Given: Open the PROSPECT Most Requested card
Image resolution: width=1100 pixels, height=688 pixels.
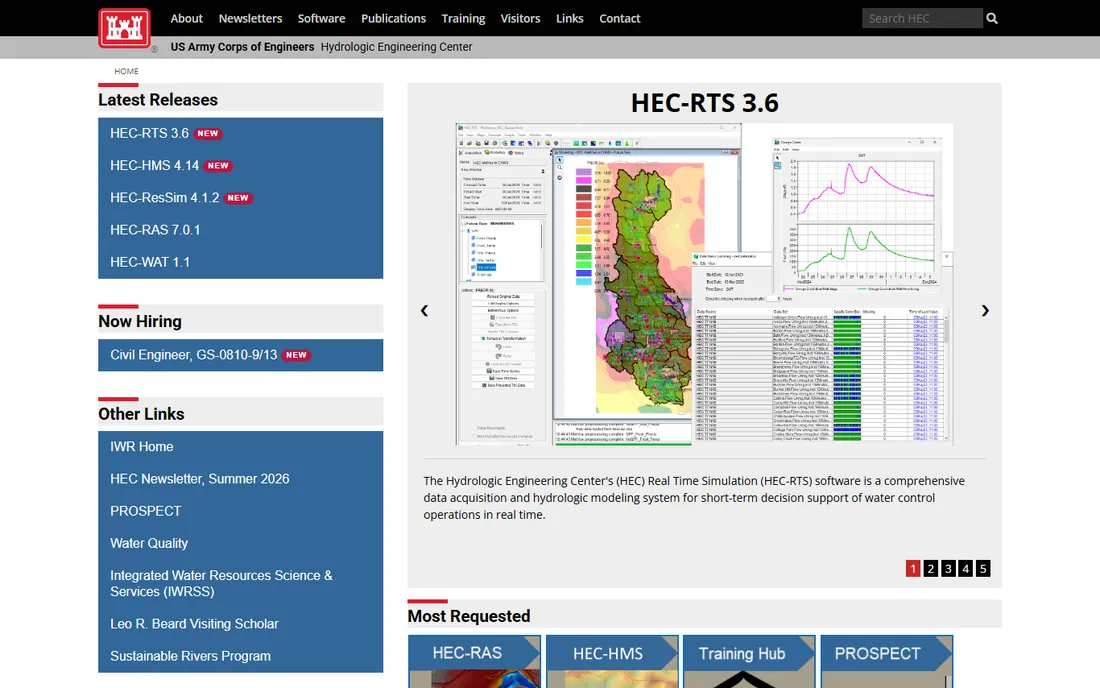Looking at the screenshot, I should [x=887, y=661].
